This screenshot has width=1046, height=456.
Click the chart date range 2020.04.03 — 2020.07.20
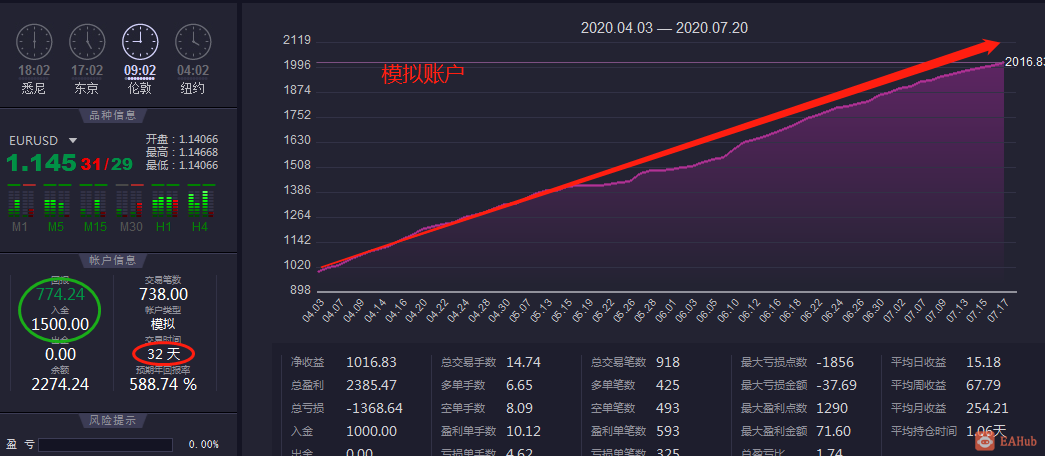coord(664,28)
